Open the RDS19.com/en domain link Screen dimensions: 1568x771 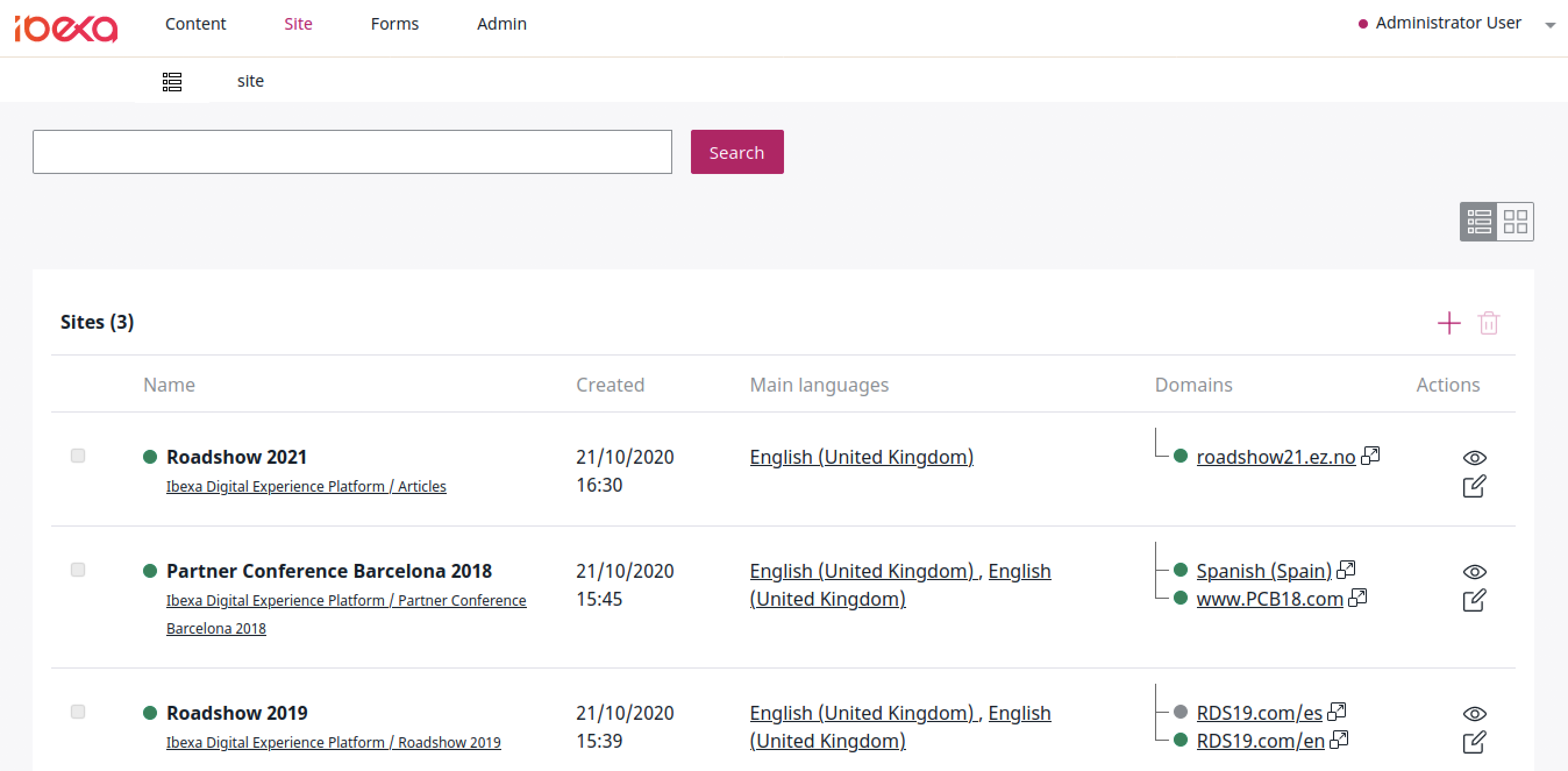point(1260,741)
